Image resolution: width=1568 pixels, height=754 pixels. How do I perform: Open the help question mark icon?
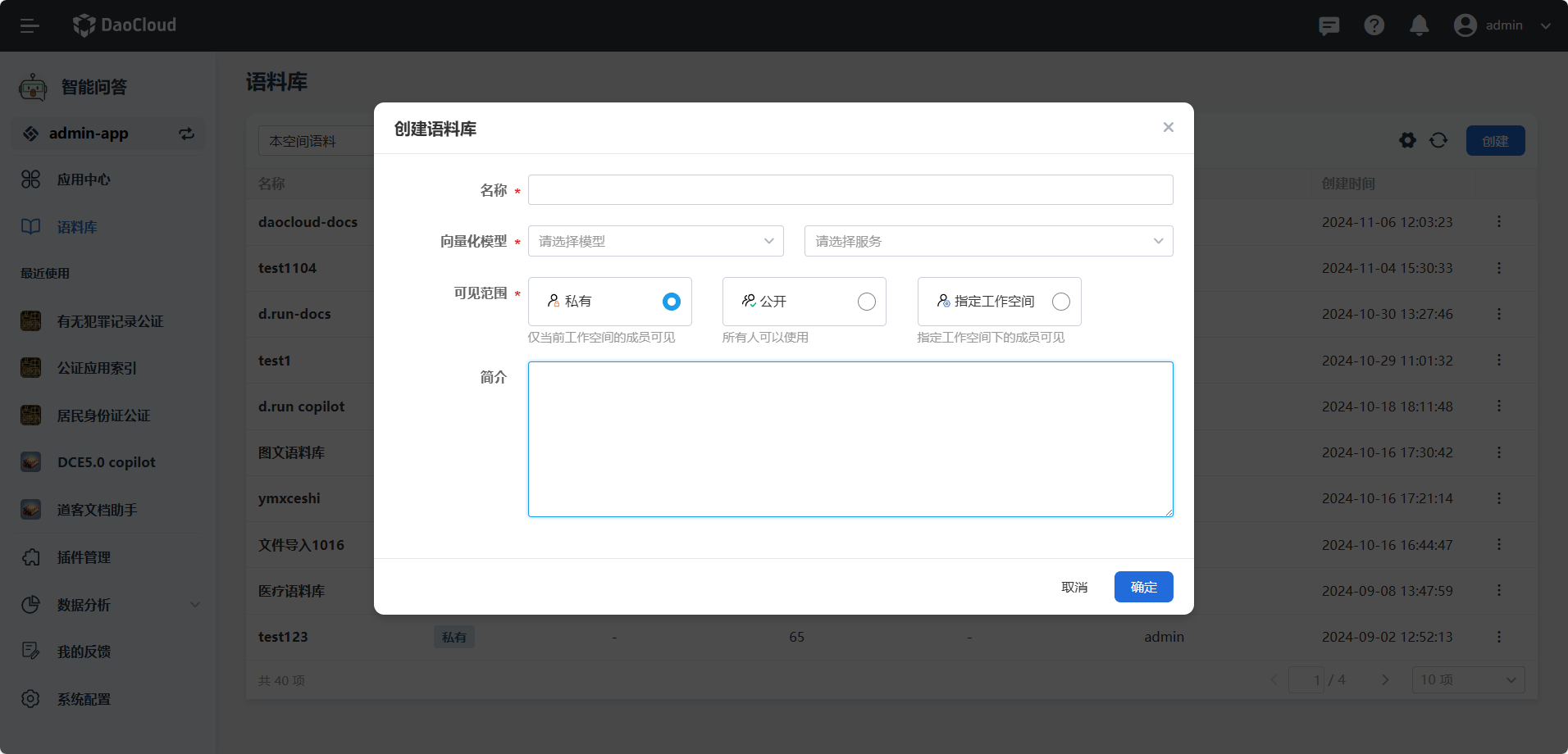coord(1374,26)
